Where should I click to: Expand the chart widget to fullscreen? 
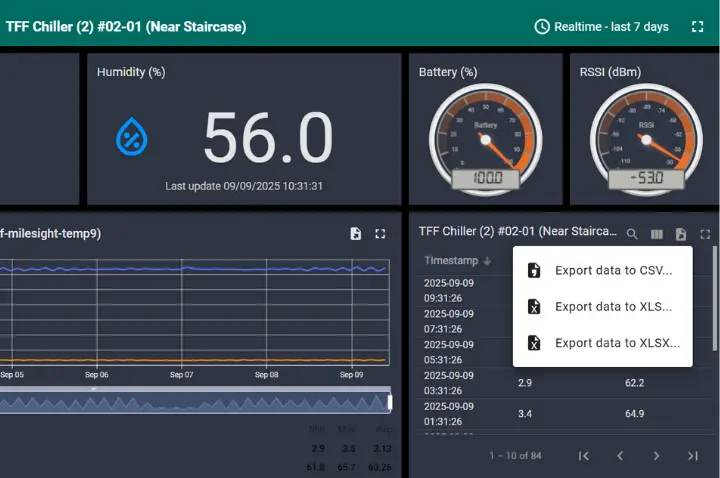click(380, 234)
